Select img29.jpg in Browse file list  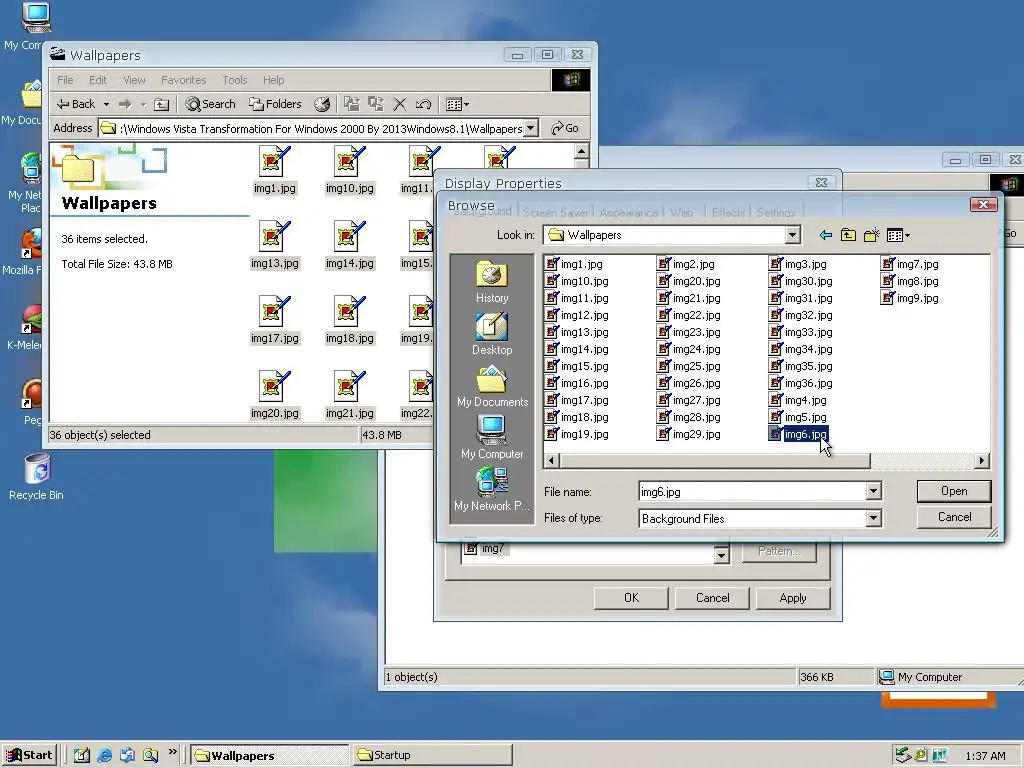[x=689, y=434]
